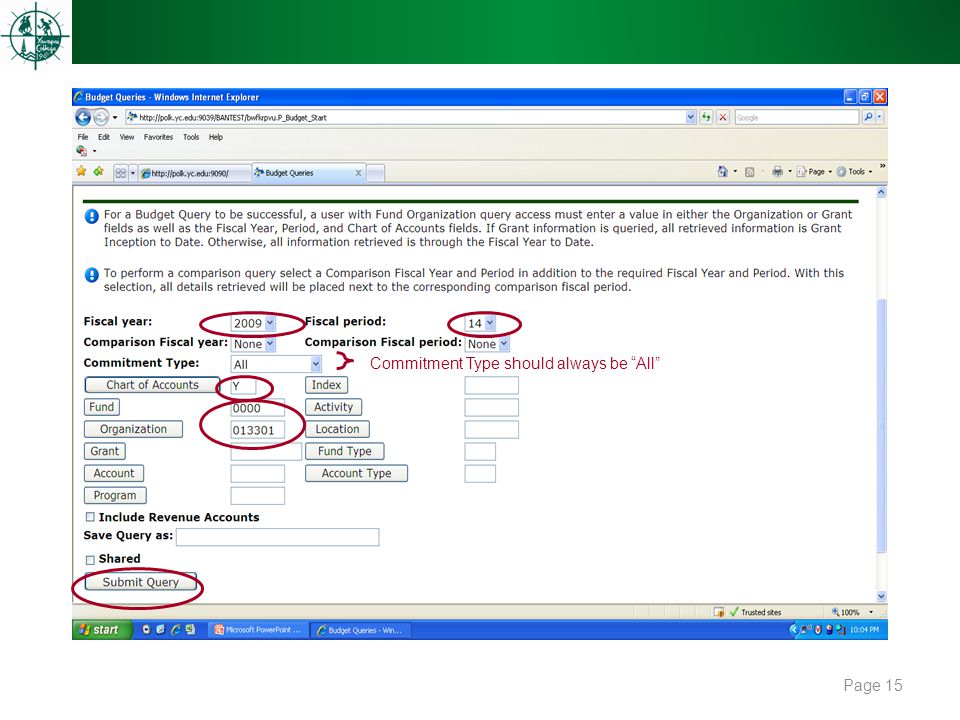This screenshot has height=720, width=960.
Task: Switch to Microsoft PowerPoint taskbar item
Action: click(x=258, y=630)
